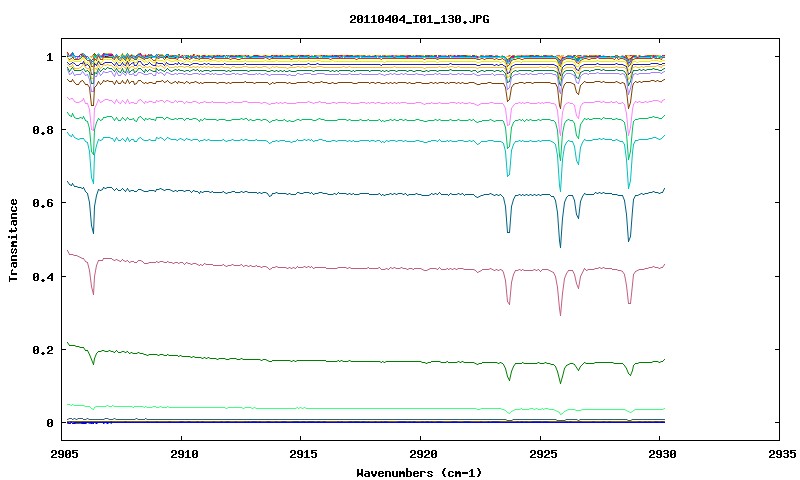Click the y-axis value 0.8
Screen dimensions: 800x480
coord(43,130)
